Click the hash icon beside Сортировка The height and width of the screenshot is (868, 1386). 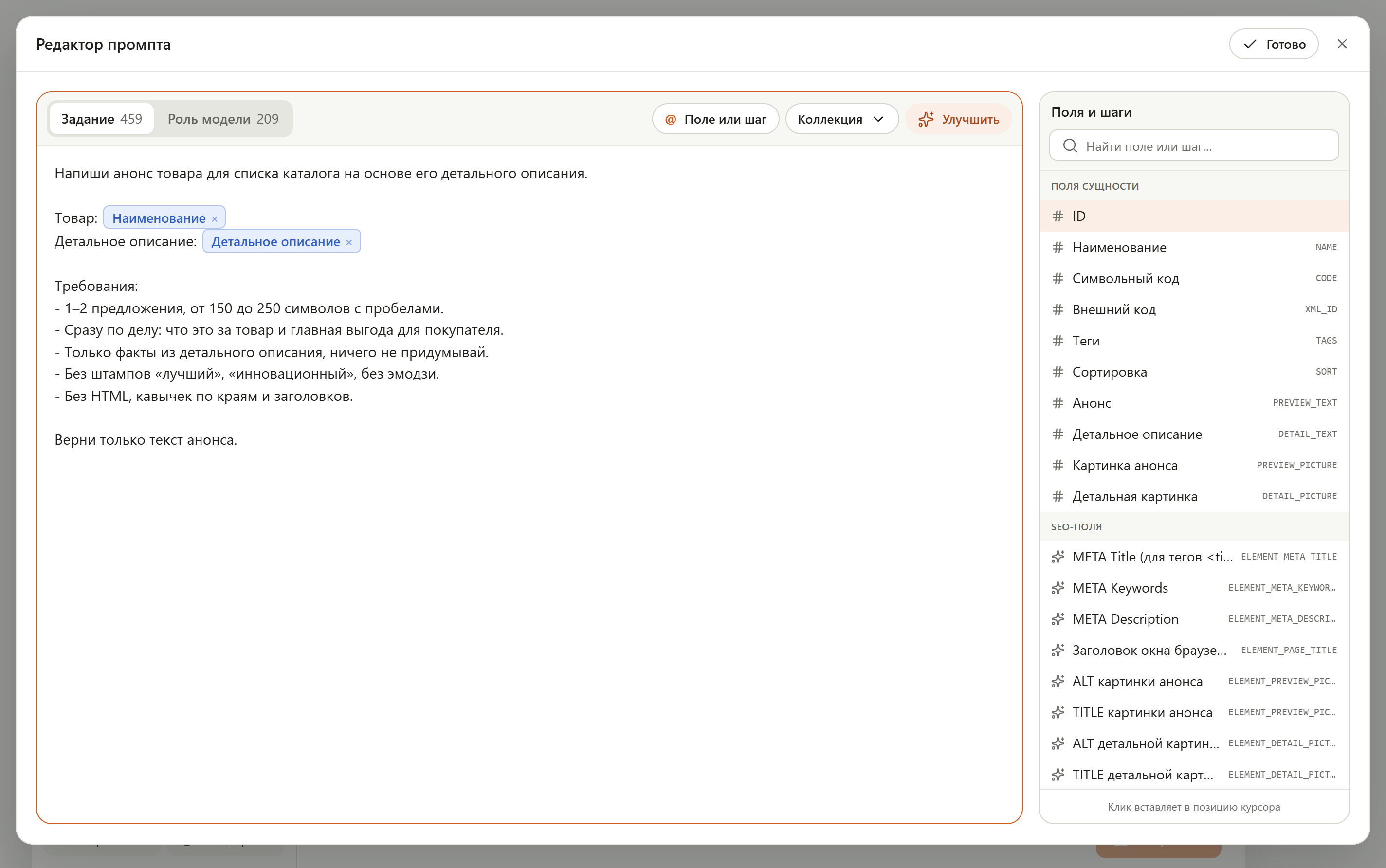pyautogui.click(x=1058, y=372)
